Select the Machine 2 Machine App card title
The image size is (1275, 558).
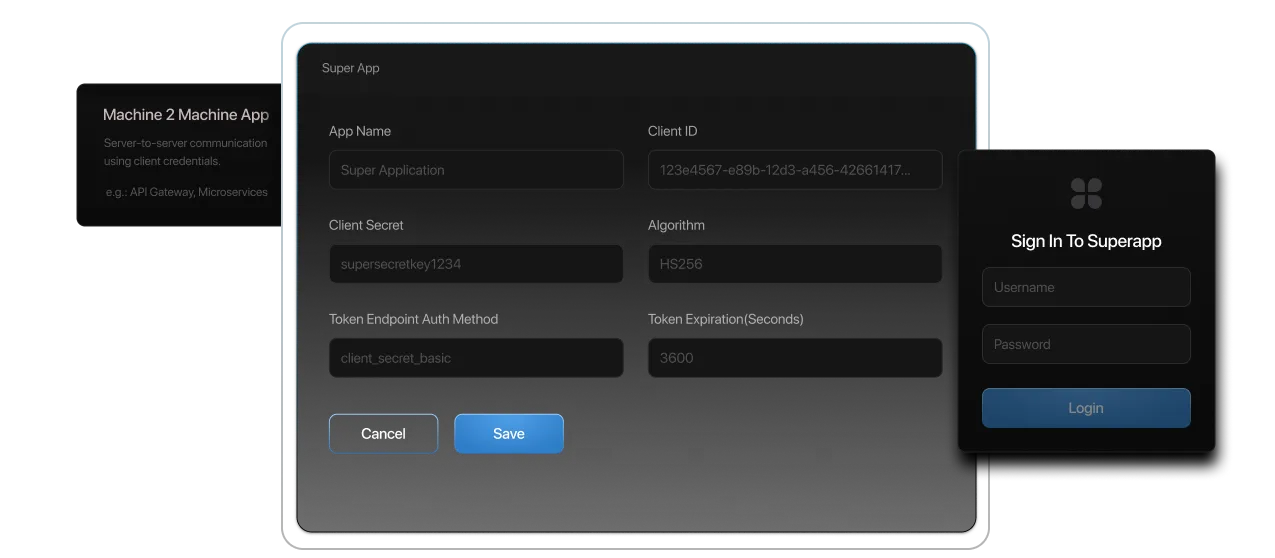tap(186, 115)
